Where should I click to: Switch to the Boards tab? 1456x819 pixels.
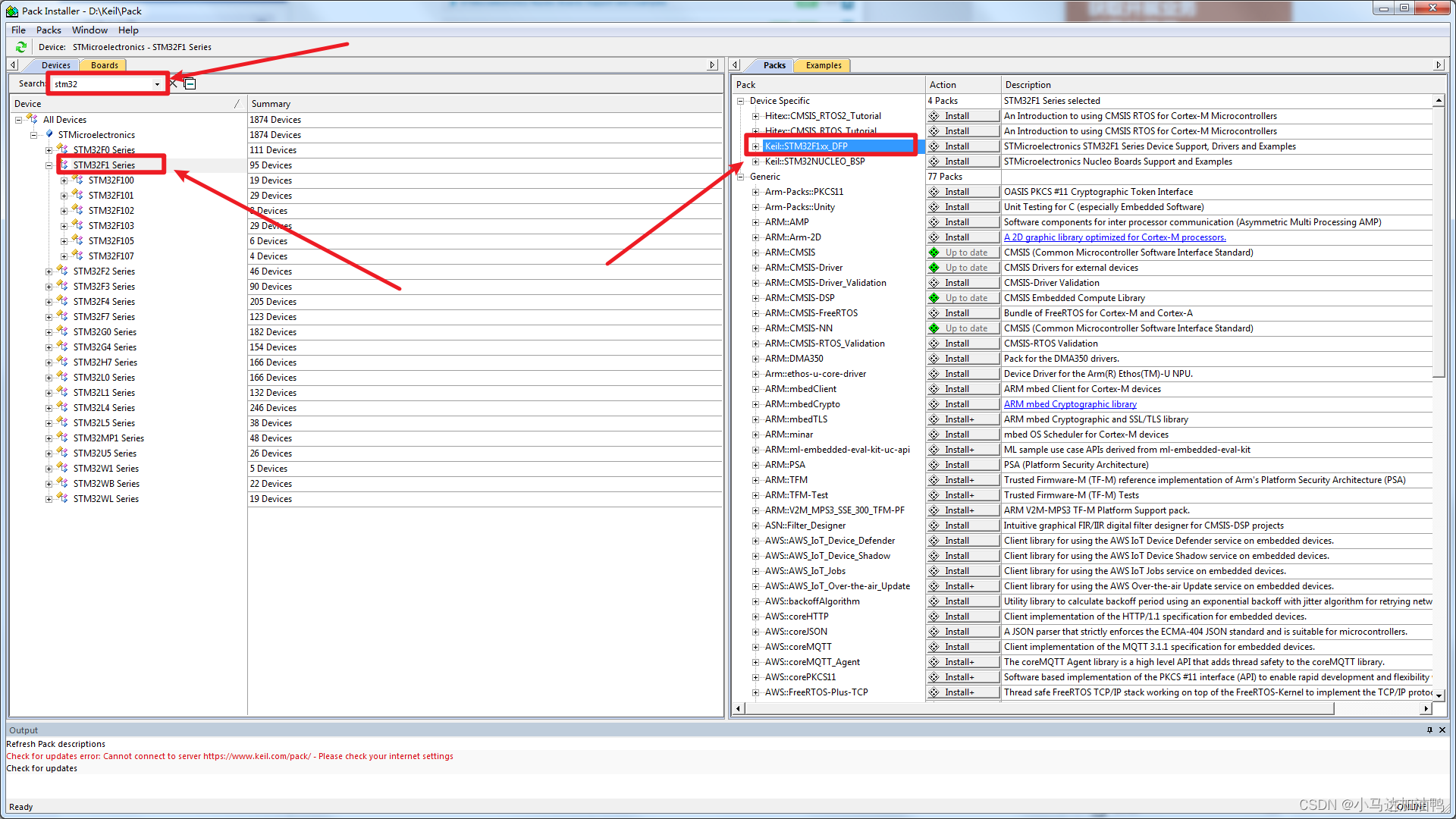(x=104, y=65)
